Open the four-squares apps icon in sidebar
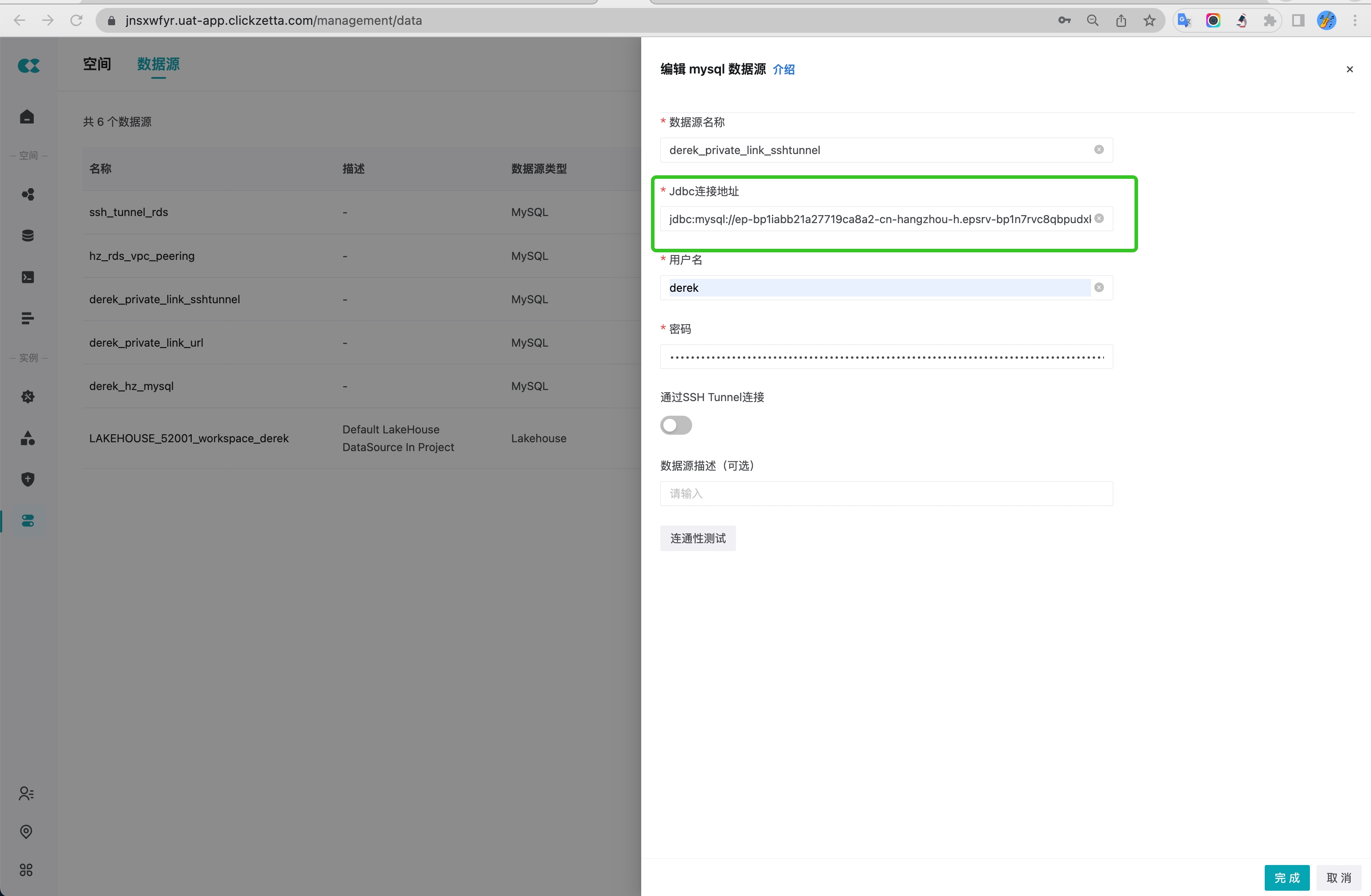 (27, 869)
